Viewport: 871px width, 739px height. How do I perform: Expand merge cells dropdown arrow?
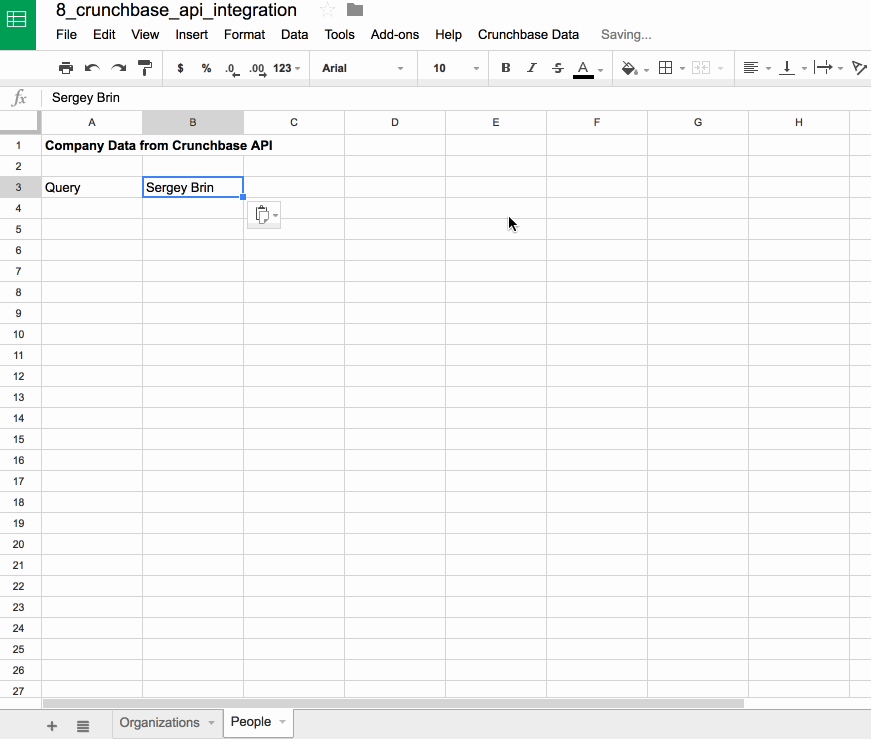pos(720,68)
